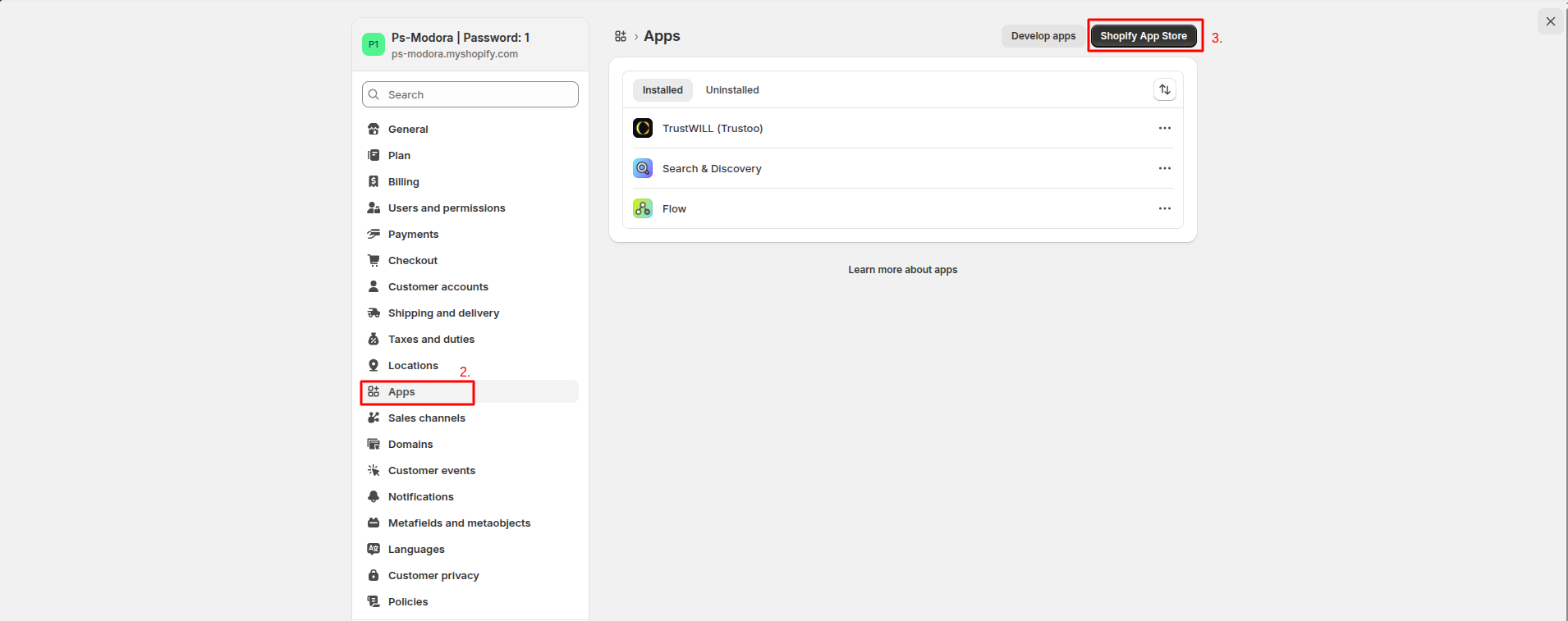Screen dimensions: 1568x621
Task: Open Plan settings
Action: coord(470,155)
